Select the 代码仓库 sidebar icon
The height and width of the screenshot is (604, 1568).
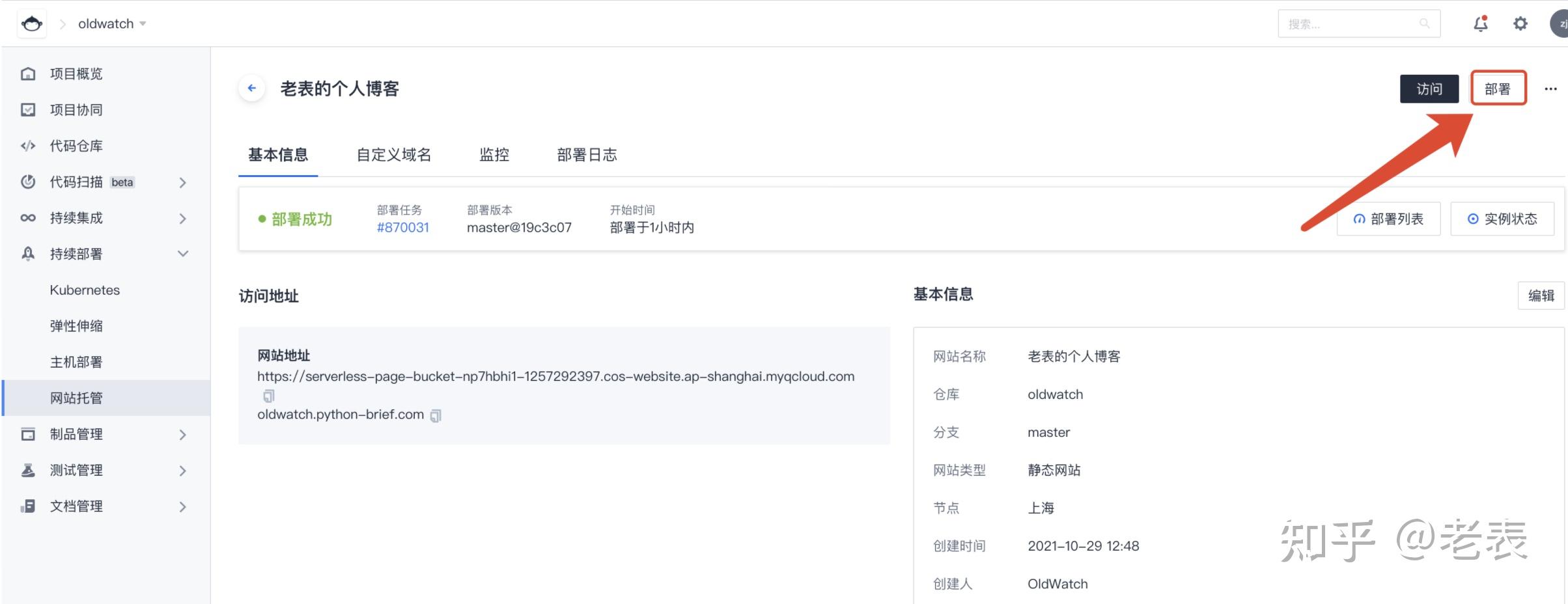click(28, 145)
